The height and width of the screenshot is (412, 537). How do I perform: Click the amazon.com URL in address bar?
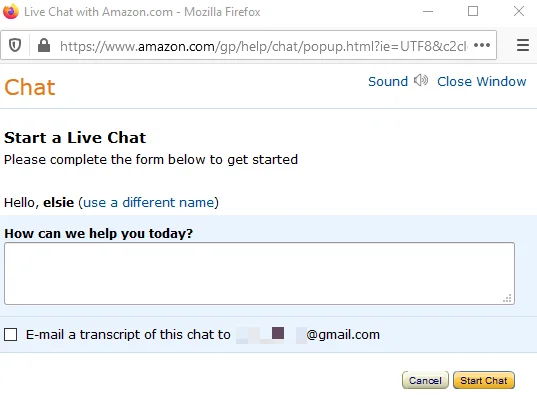point(263,46)
